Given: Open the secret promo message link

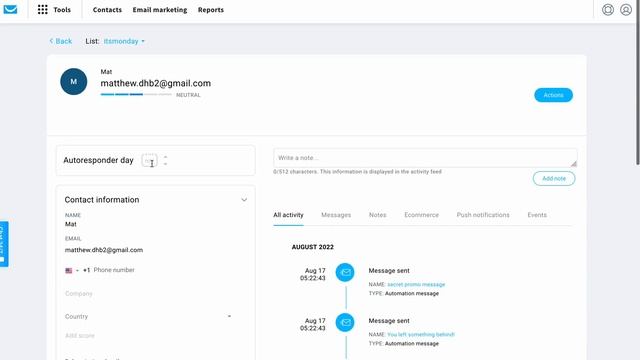Looking at the screenshot, I should click(x=416, y=284).
